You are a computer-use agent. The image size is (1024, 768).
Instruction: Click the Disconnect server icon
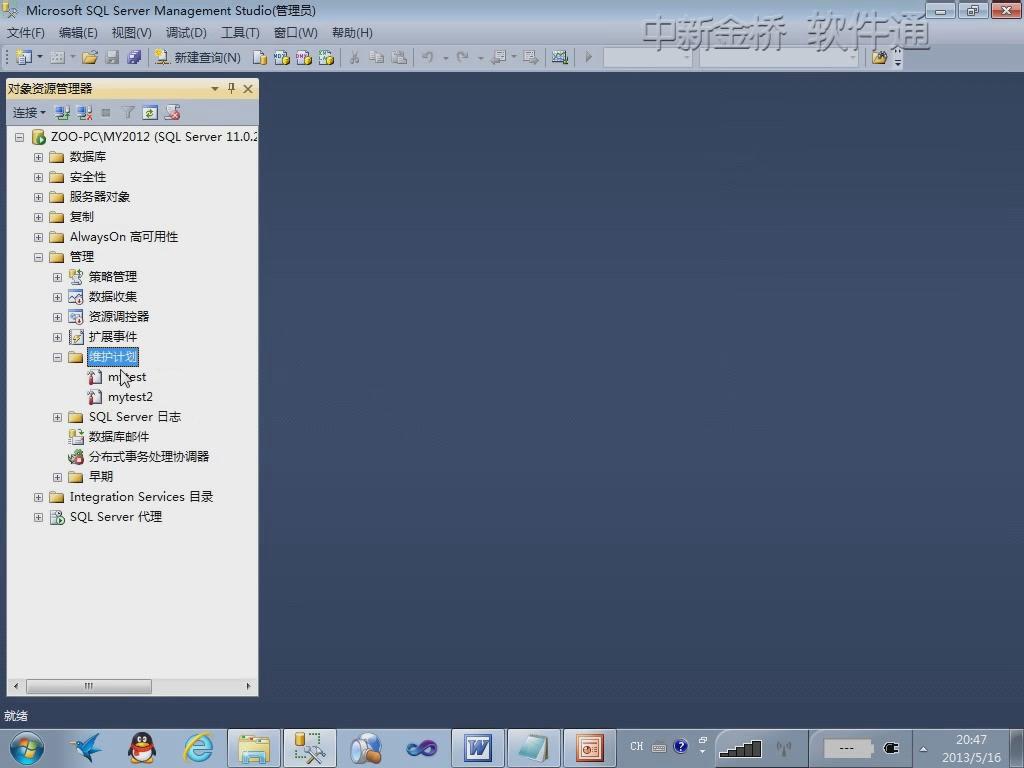pos(84,113)
